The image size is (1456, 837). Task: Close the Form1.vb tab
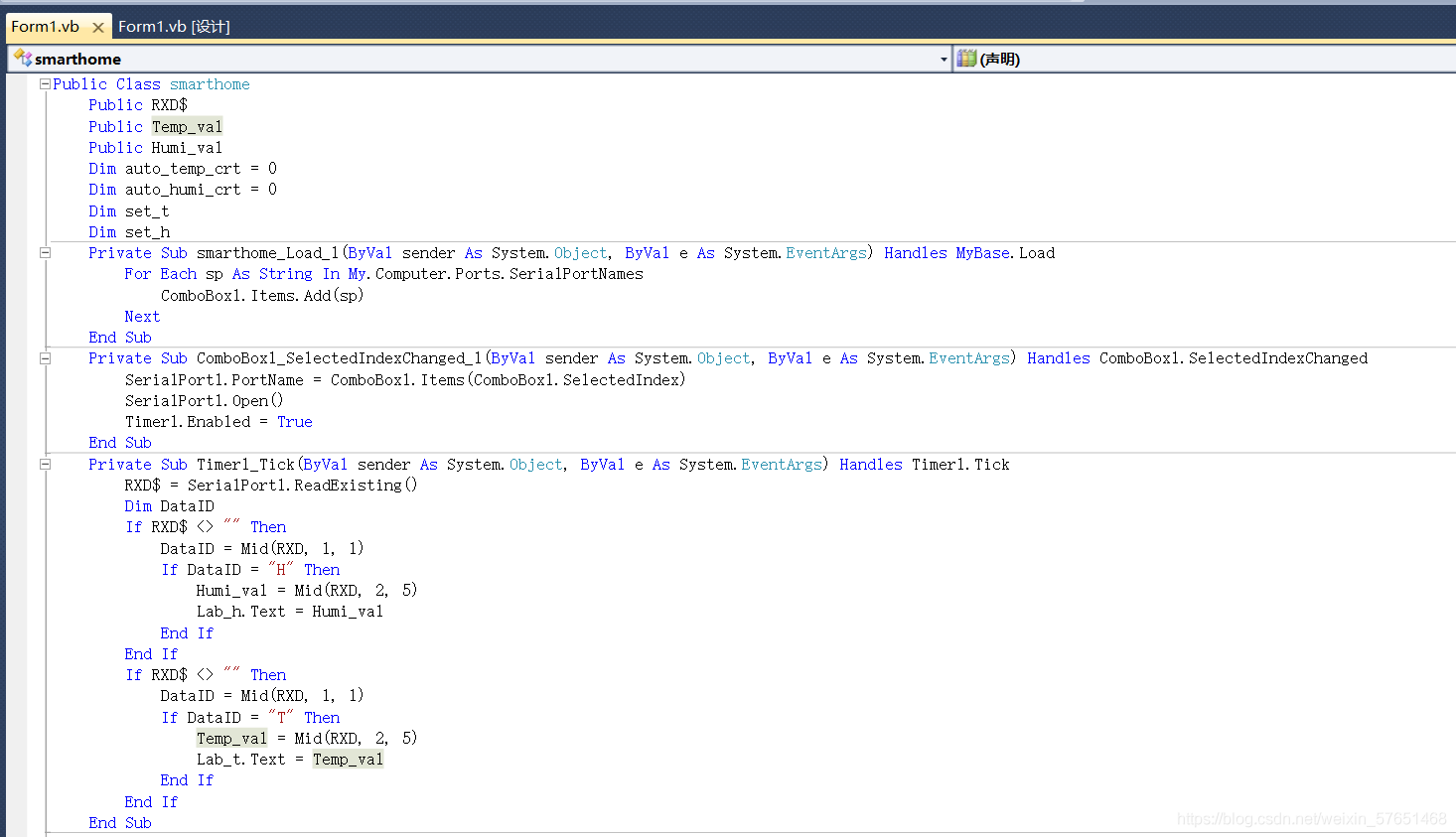tap(97, 28)
